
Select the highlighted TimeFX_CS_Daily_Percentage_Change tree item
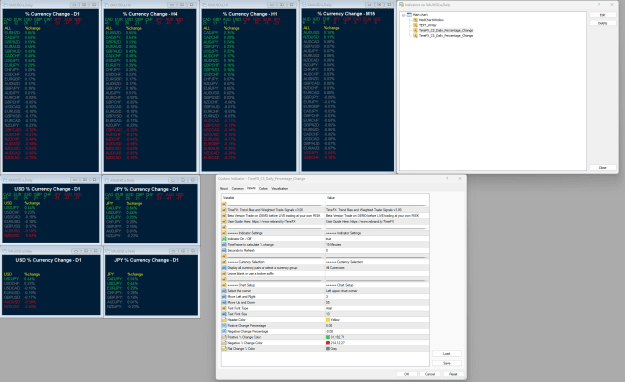pos(446,30)
